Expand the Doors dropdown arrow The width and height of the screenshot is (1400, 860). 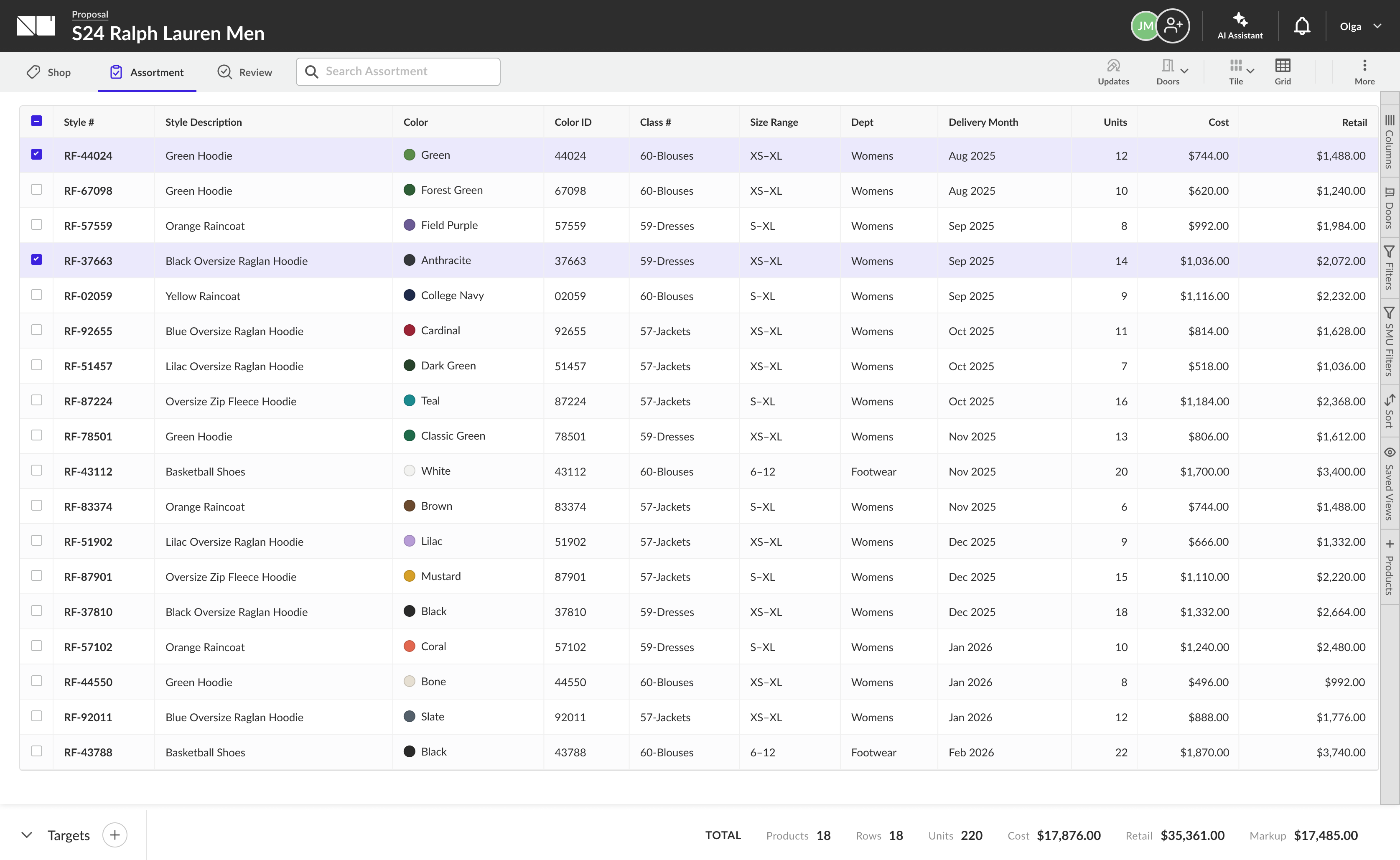point(1184,71)
